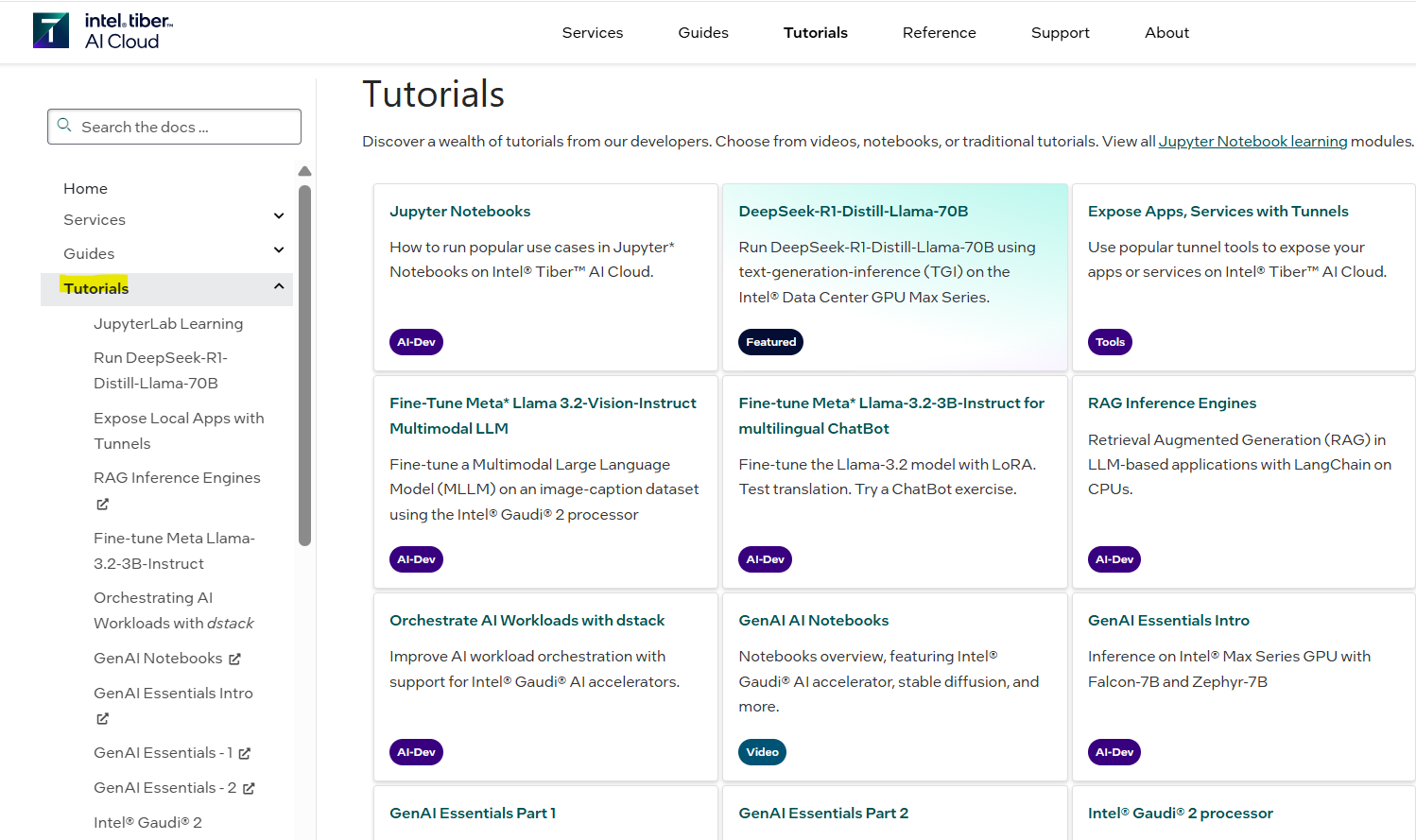Click external-link icon under GenAI Essentials Intro
The image size is (1416, 840).
102,719
